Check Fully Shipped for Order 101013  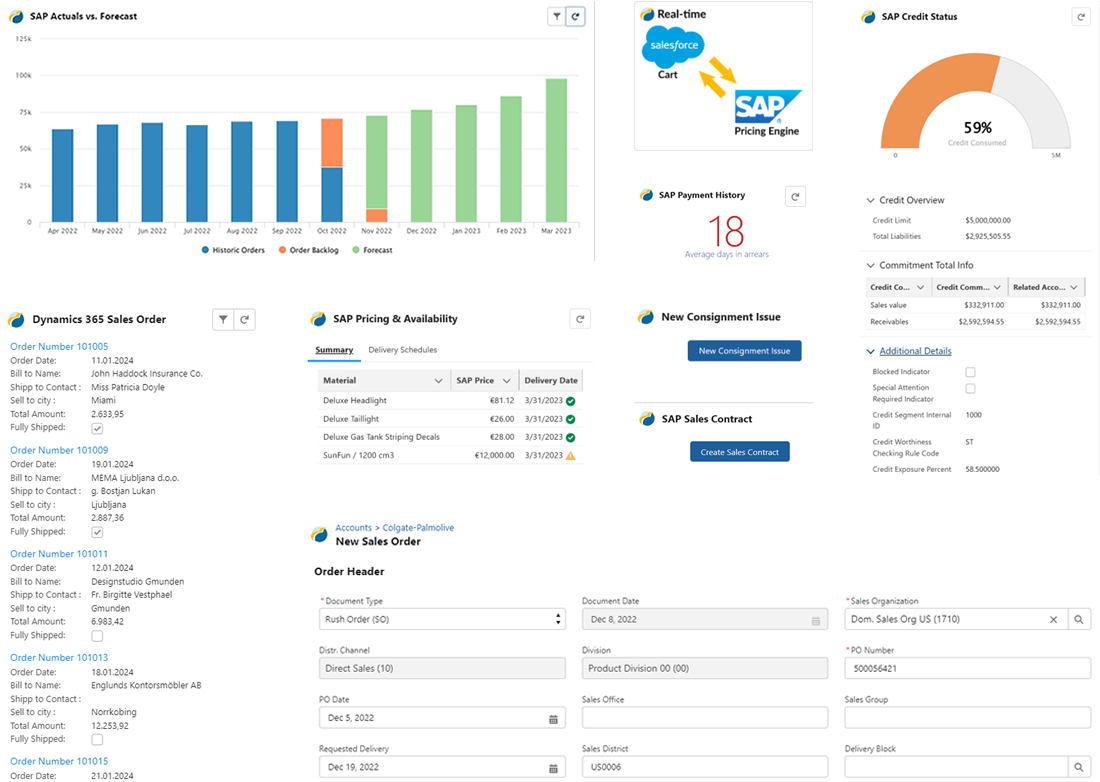tap(98, 740)
